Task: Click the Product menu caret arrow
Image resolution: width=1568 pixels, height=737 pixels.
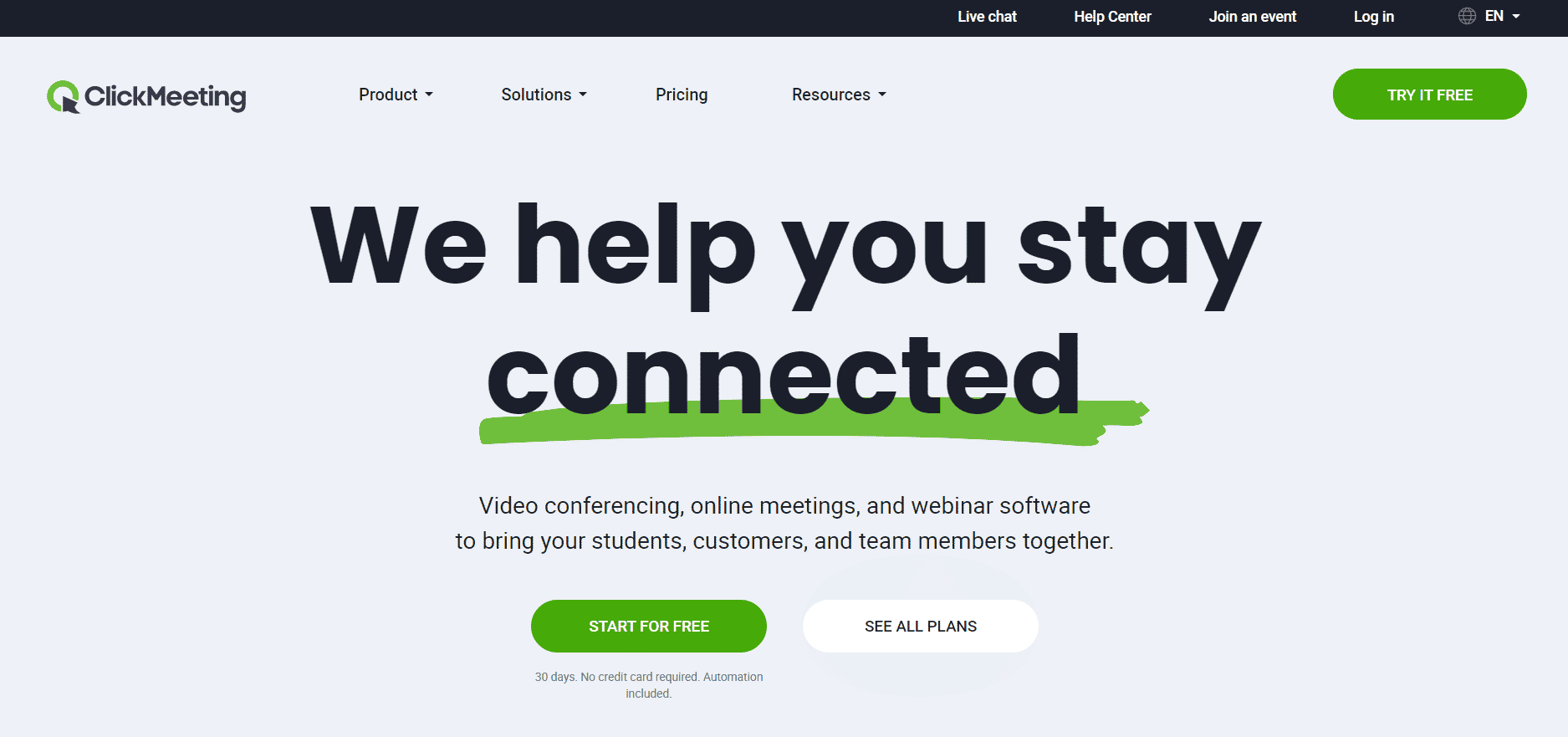Action: [x=429, y=95]
